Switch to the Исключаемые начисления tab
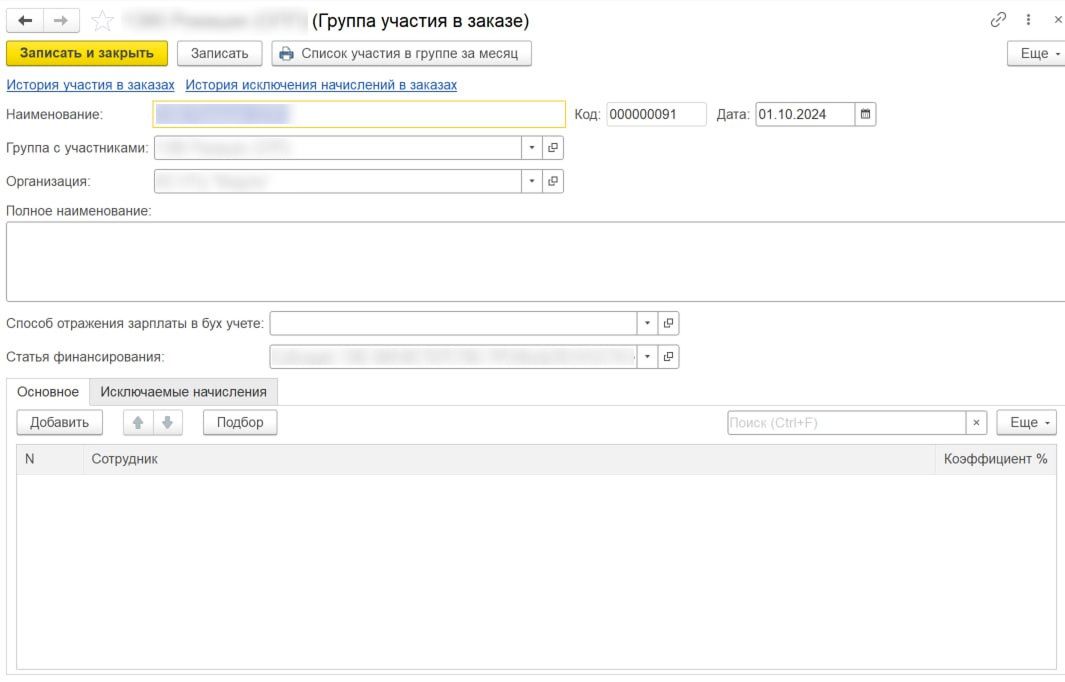 183,392
